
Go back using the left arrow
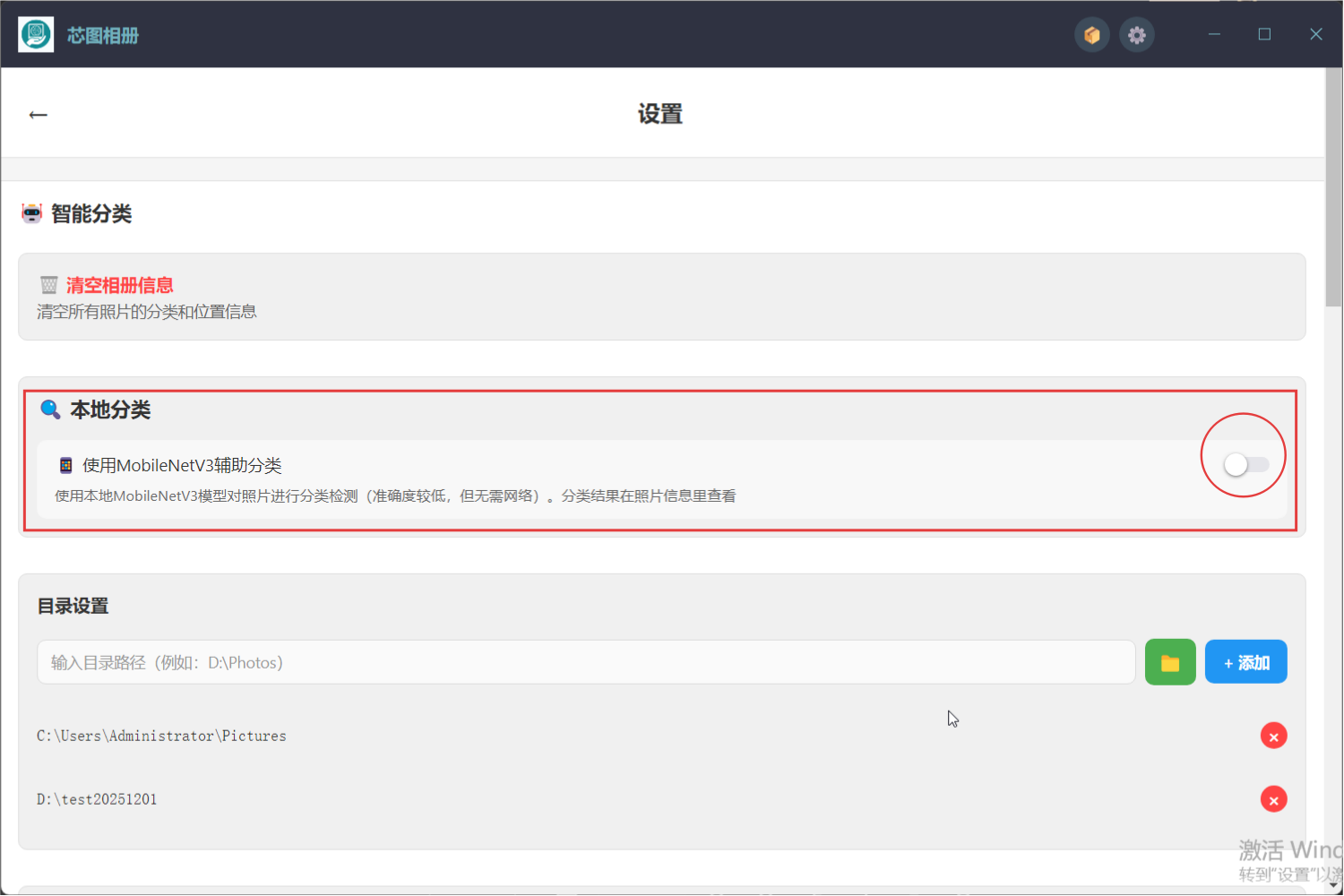[38, 115]
